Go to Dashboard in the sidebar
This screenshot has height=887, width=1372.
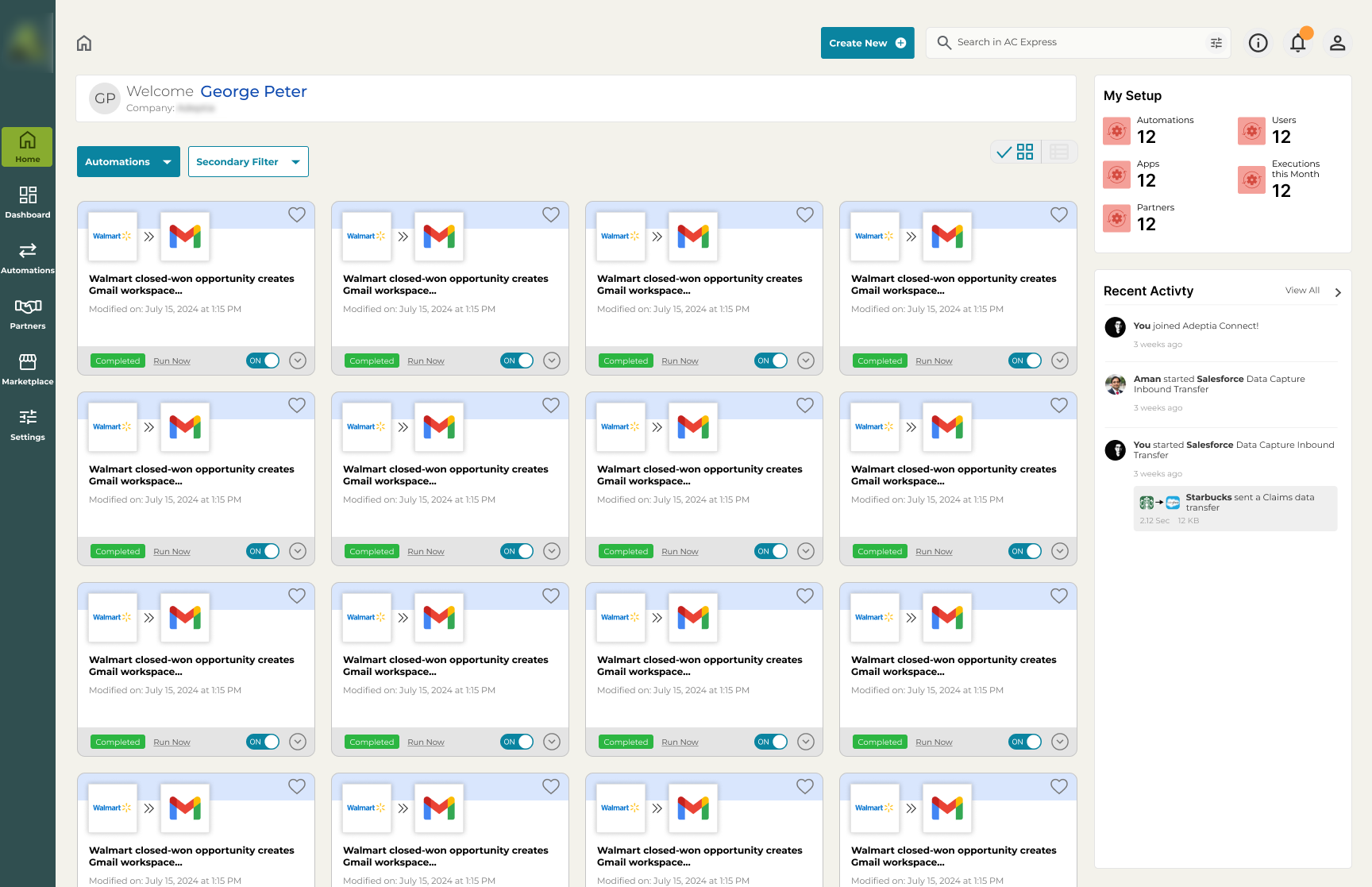point(28,202)
